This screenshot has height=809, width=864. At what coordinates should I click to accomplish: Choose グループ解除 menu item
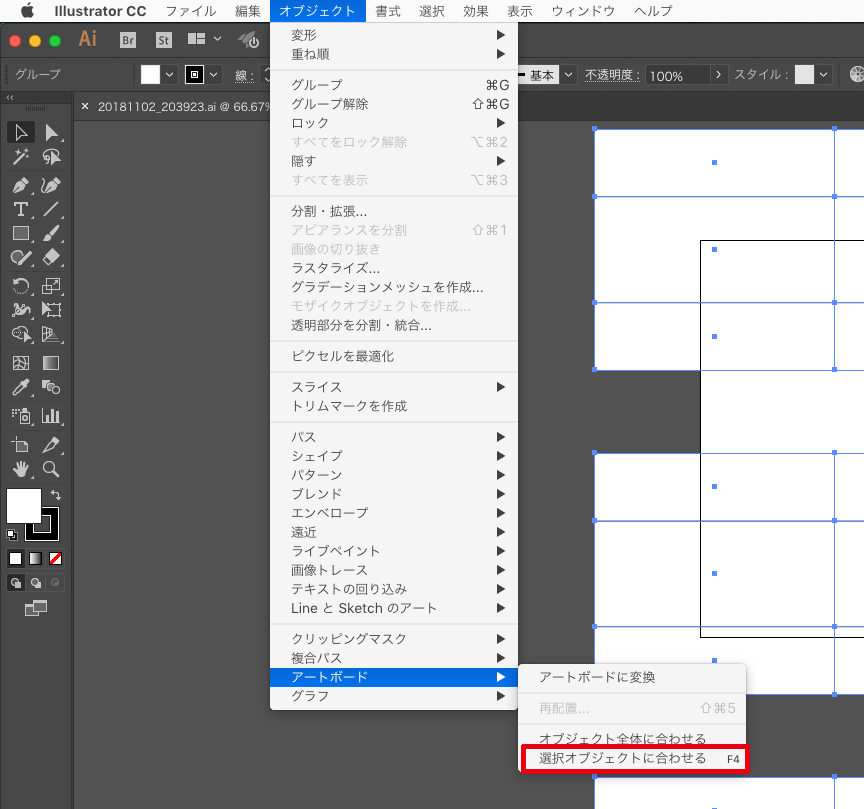click(x=393, y=104)
